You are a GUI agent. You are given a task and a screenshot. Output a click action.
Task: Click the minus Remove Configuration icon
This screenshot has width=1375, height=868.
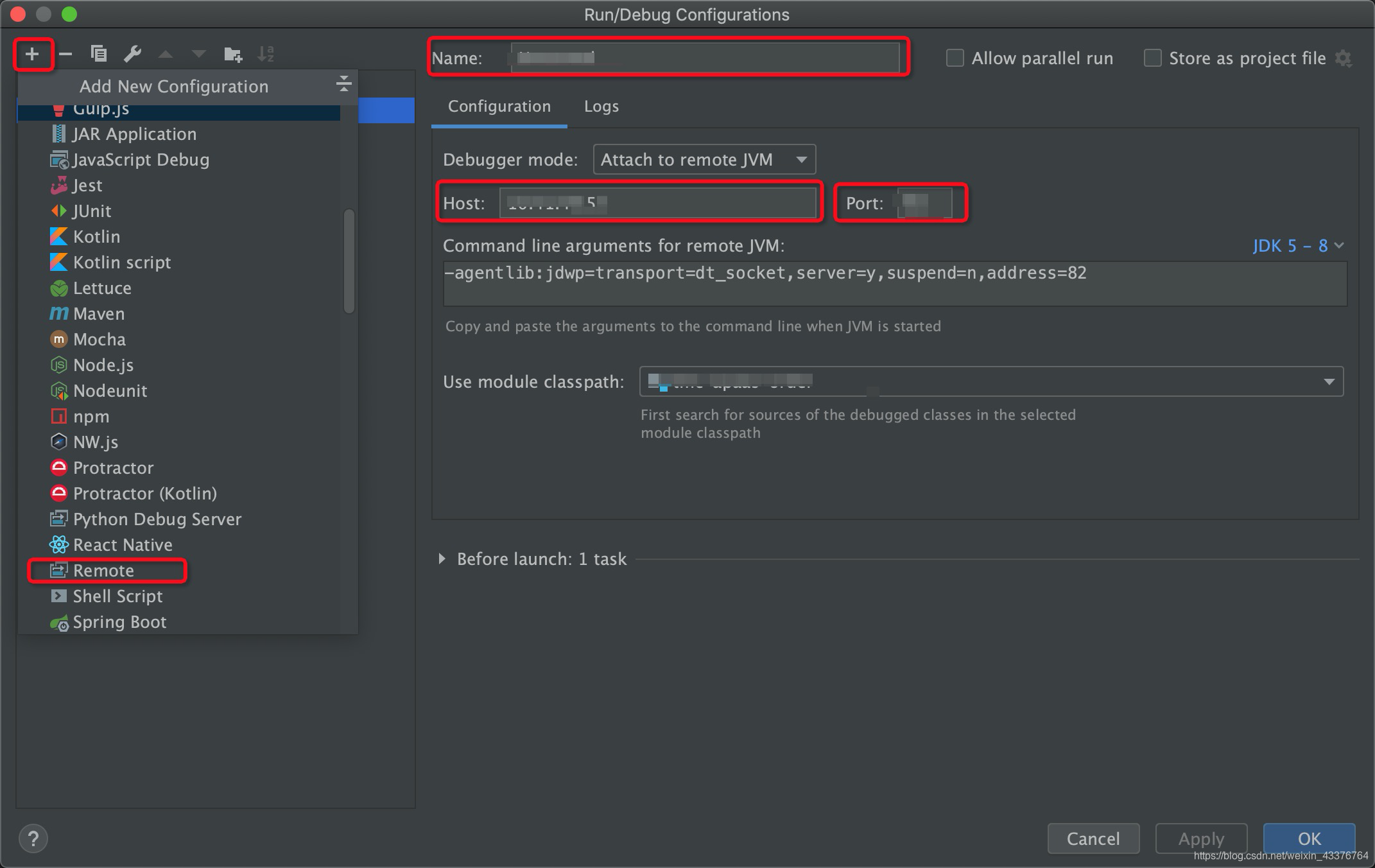(65, 55)
